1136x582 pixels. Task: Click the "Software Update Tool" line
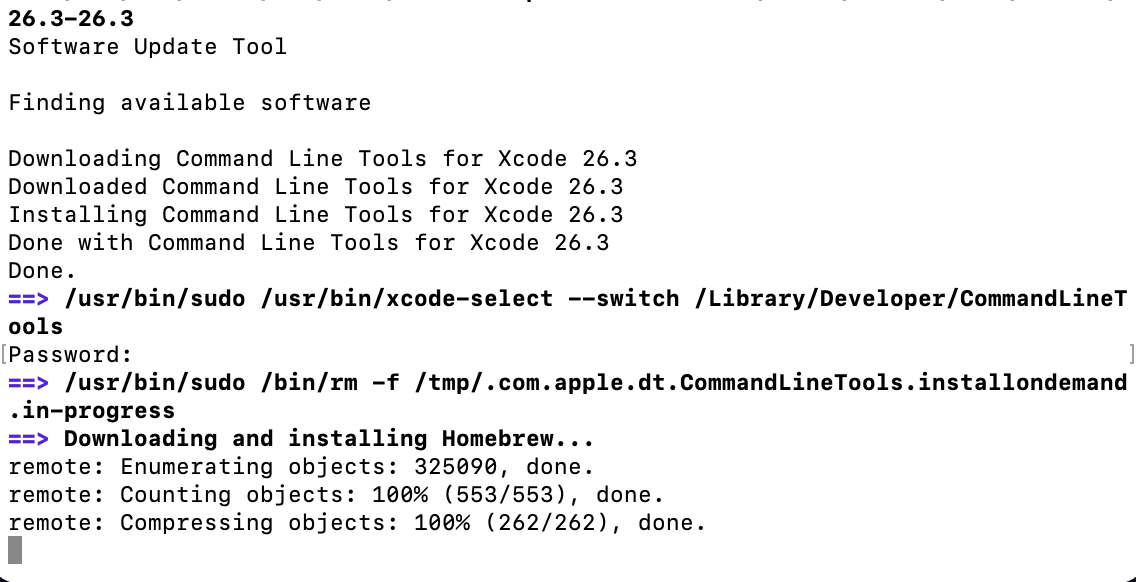click(x=147, y=47)
